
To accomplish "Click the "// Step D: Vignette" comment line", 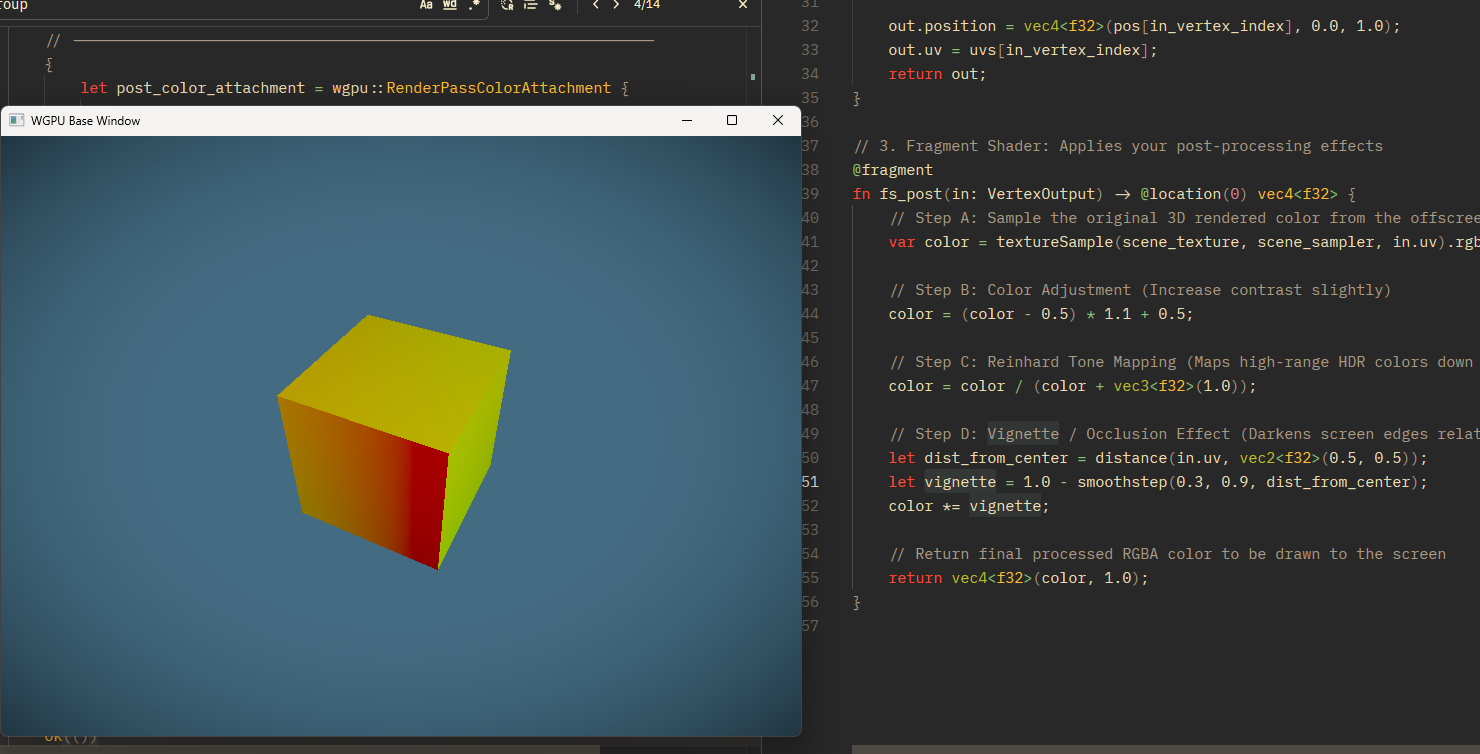I will click(x=1184, y=434).
